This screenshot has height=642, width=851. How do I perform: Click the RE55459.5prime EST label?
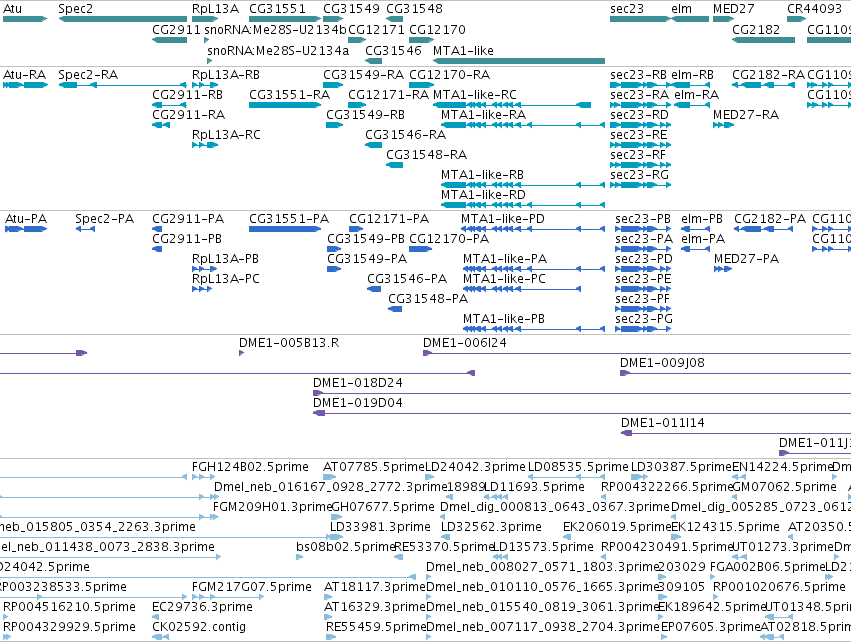pyautogui.click(x=376, y=627)
